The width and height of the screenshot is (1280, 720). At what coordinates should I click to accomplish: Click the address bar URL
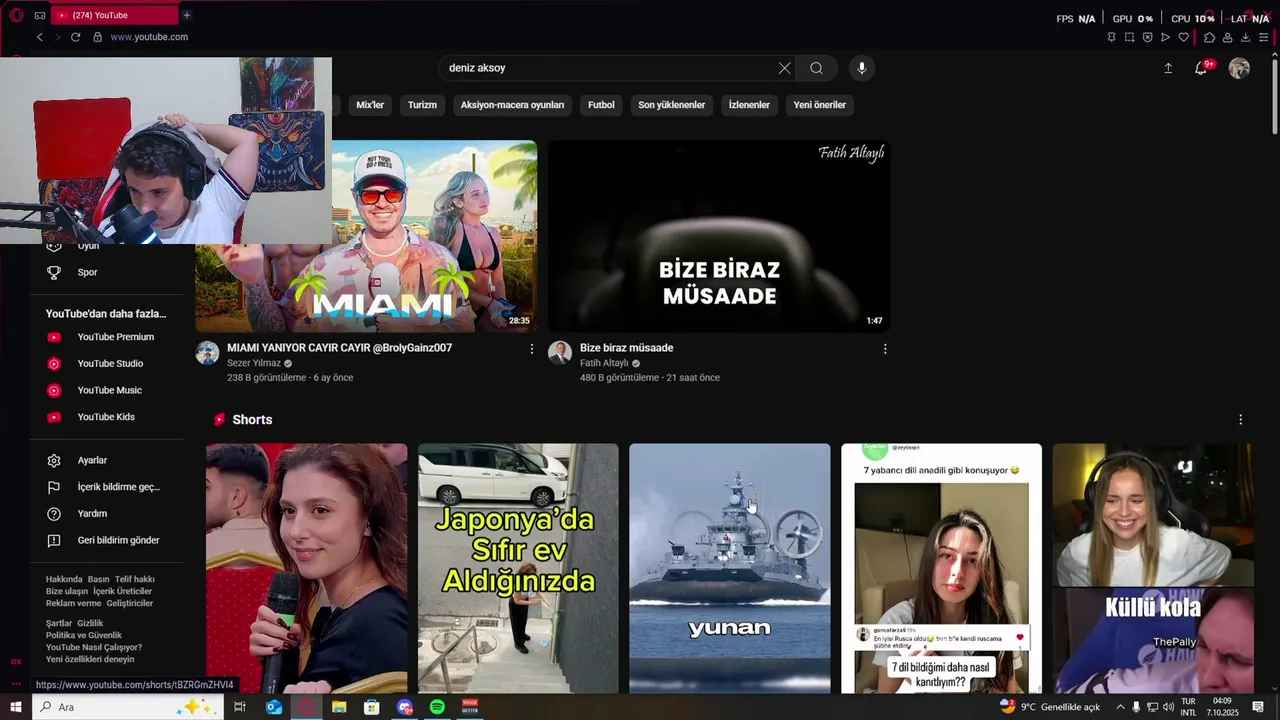149,37
